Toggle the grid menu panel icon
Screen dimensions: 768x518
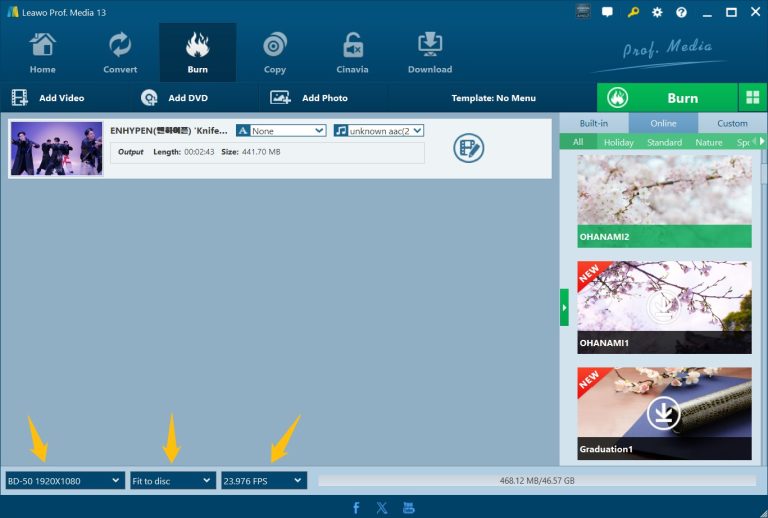pos(752,98)
